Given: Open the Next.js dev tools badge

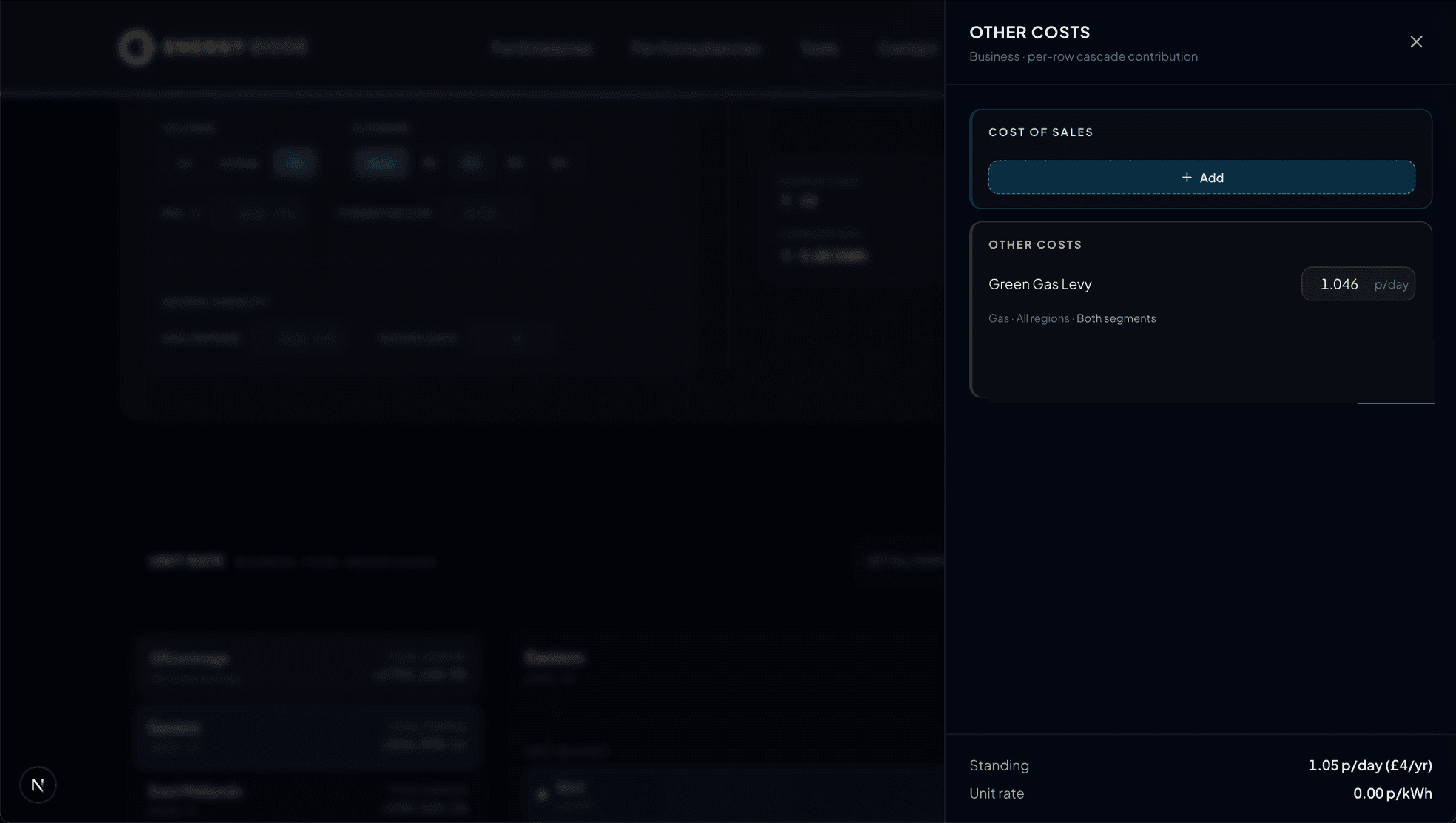Looking at the screenshot, I should (38, 785).
